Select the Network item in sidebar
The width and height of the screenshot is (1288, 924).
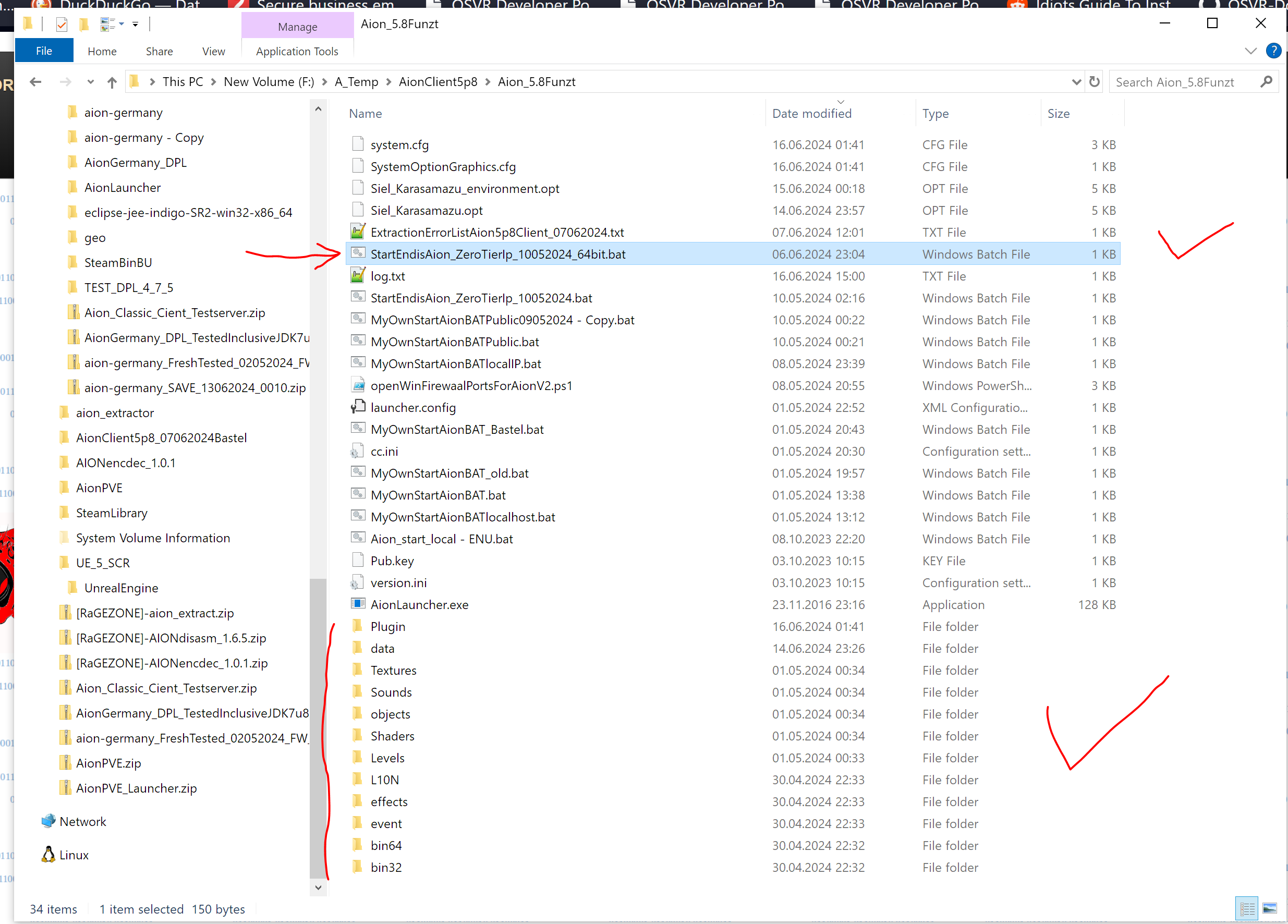pos(82,821)
